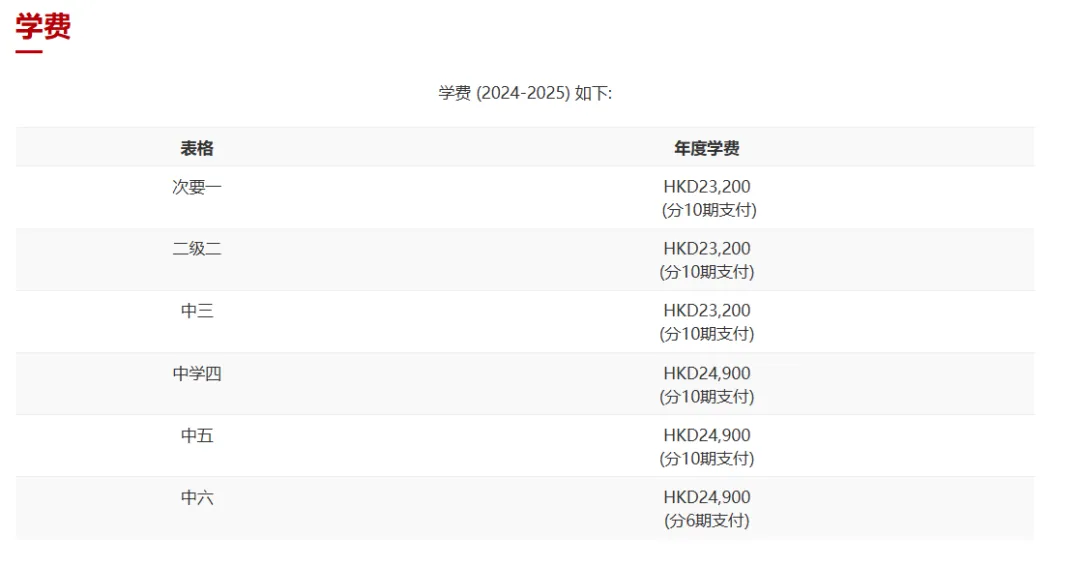This screenshot has width=1080, height=567.
Task: Select the HKD24,900 amount in 中五 row
Action: pos(706,435)
